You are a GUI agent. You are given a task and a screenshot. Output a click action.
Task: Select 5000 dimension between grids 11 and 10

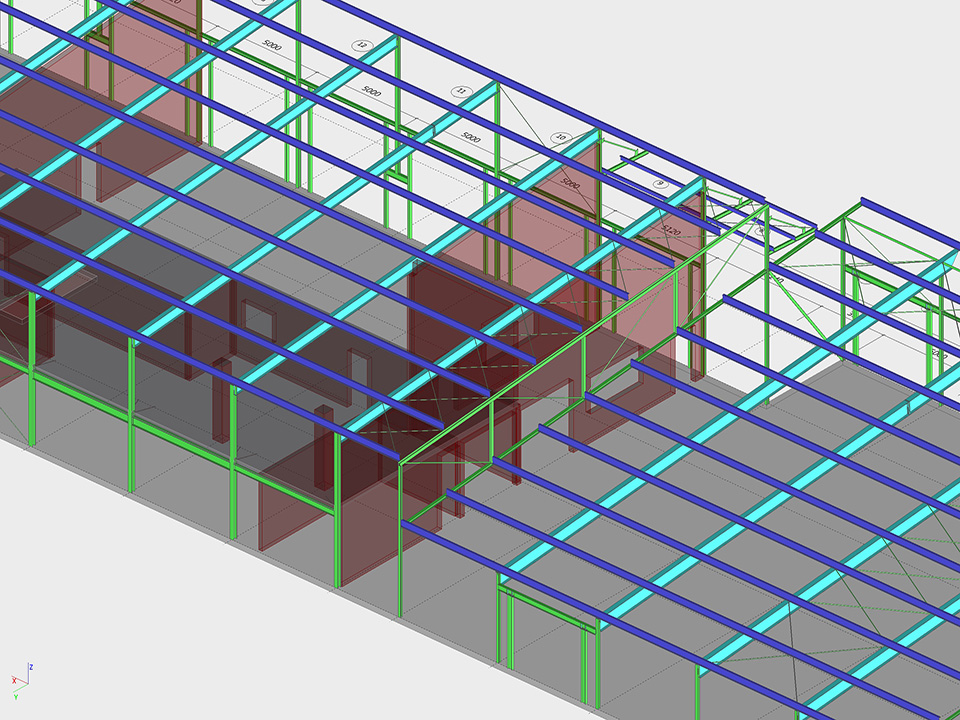click(471, 137)
